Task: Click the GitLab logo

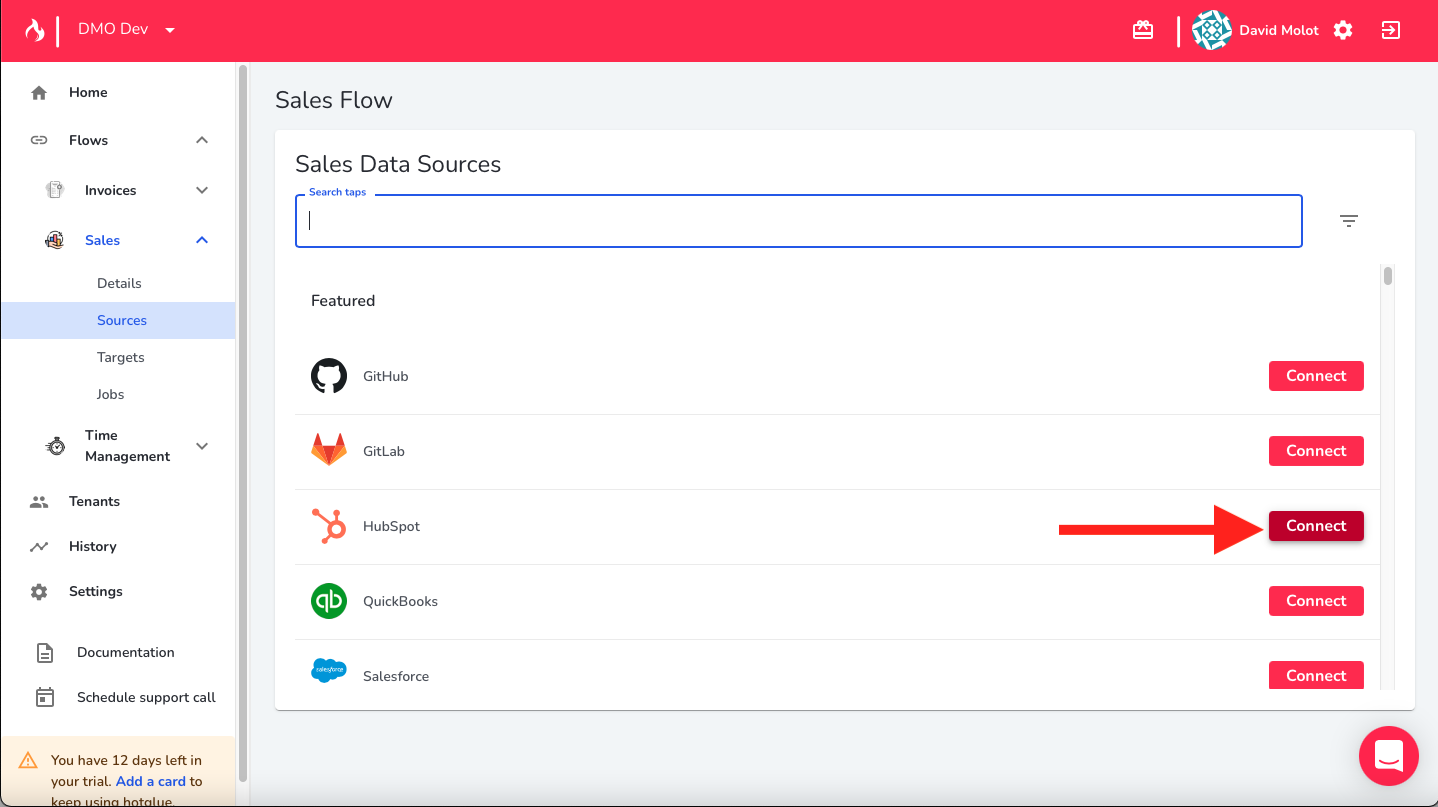Action: click(329, 450)
